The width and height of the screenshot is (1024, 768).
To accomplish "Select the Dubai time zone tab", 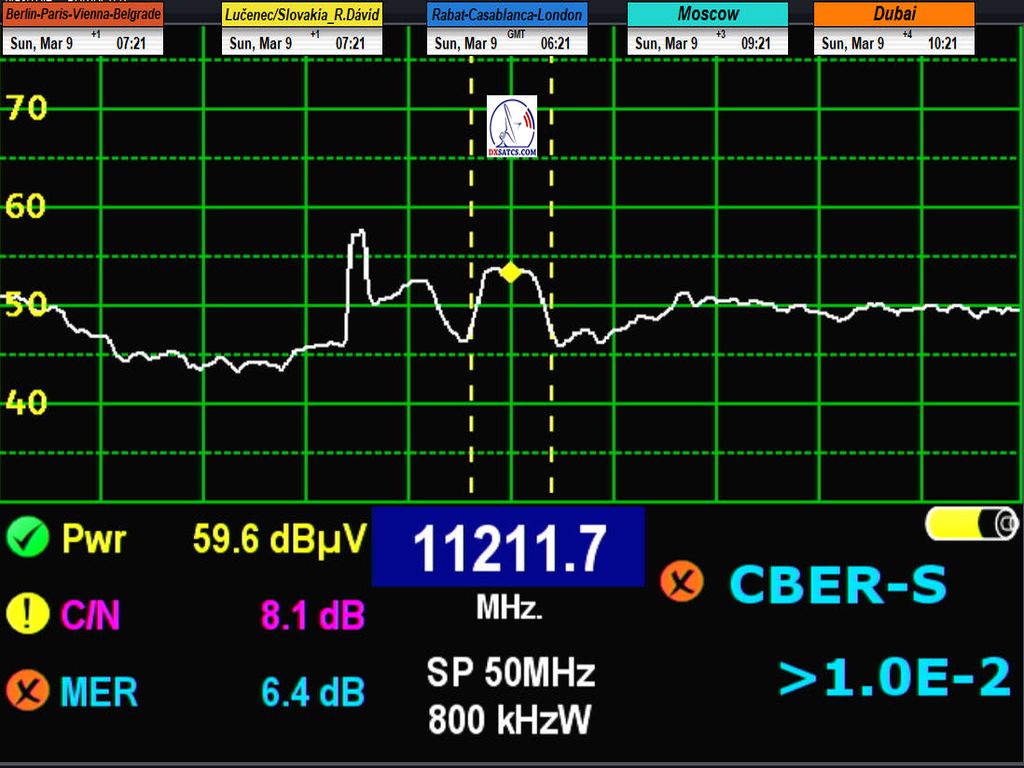I will tap(894, 14).
